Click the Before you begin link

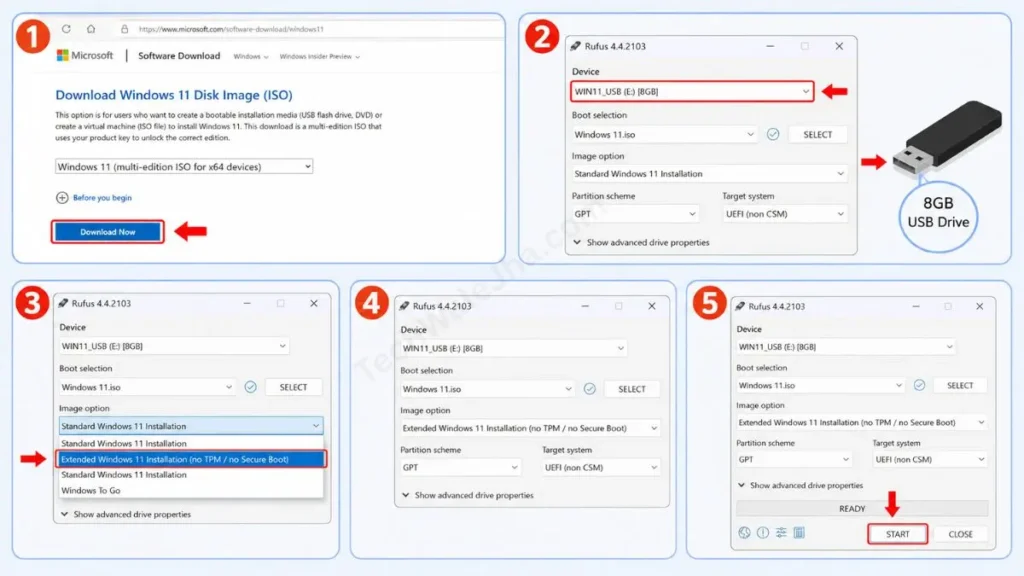102,197
